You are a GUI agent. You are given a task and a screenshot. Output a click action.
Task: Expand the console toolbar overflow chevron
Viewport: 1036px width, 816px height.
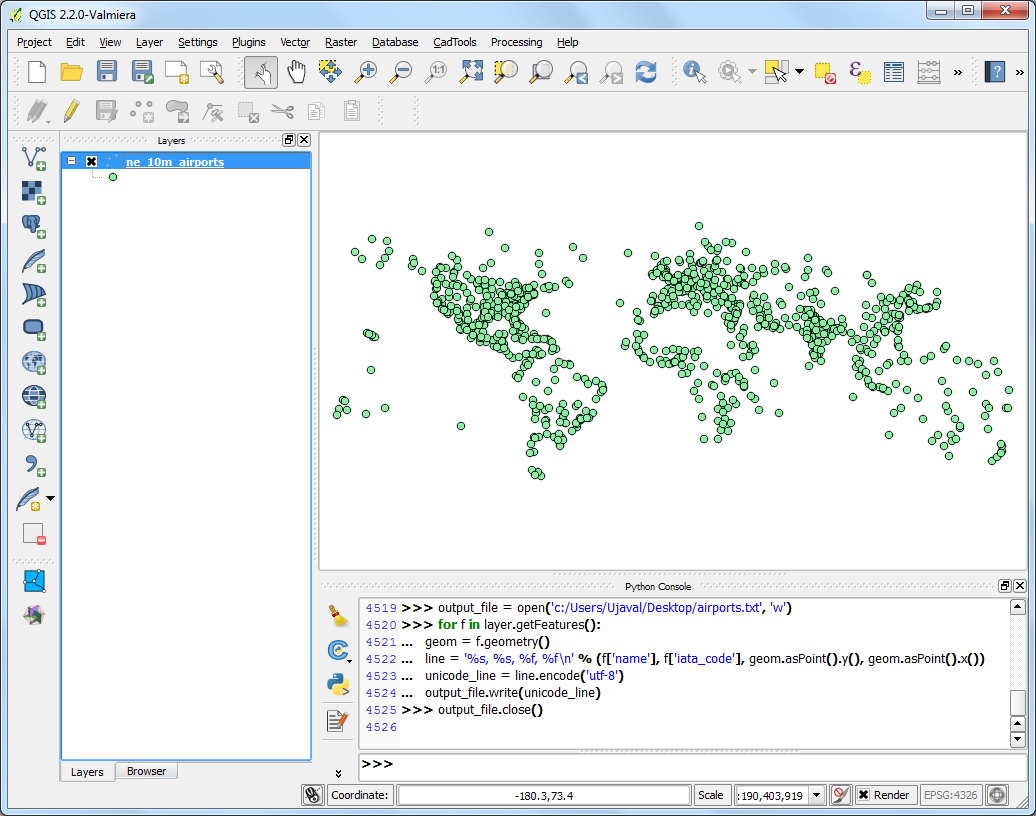[338, 773]
